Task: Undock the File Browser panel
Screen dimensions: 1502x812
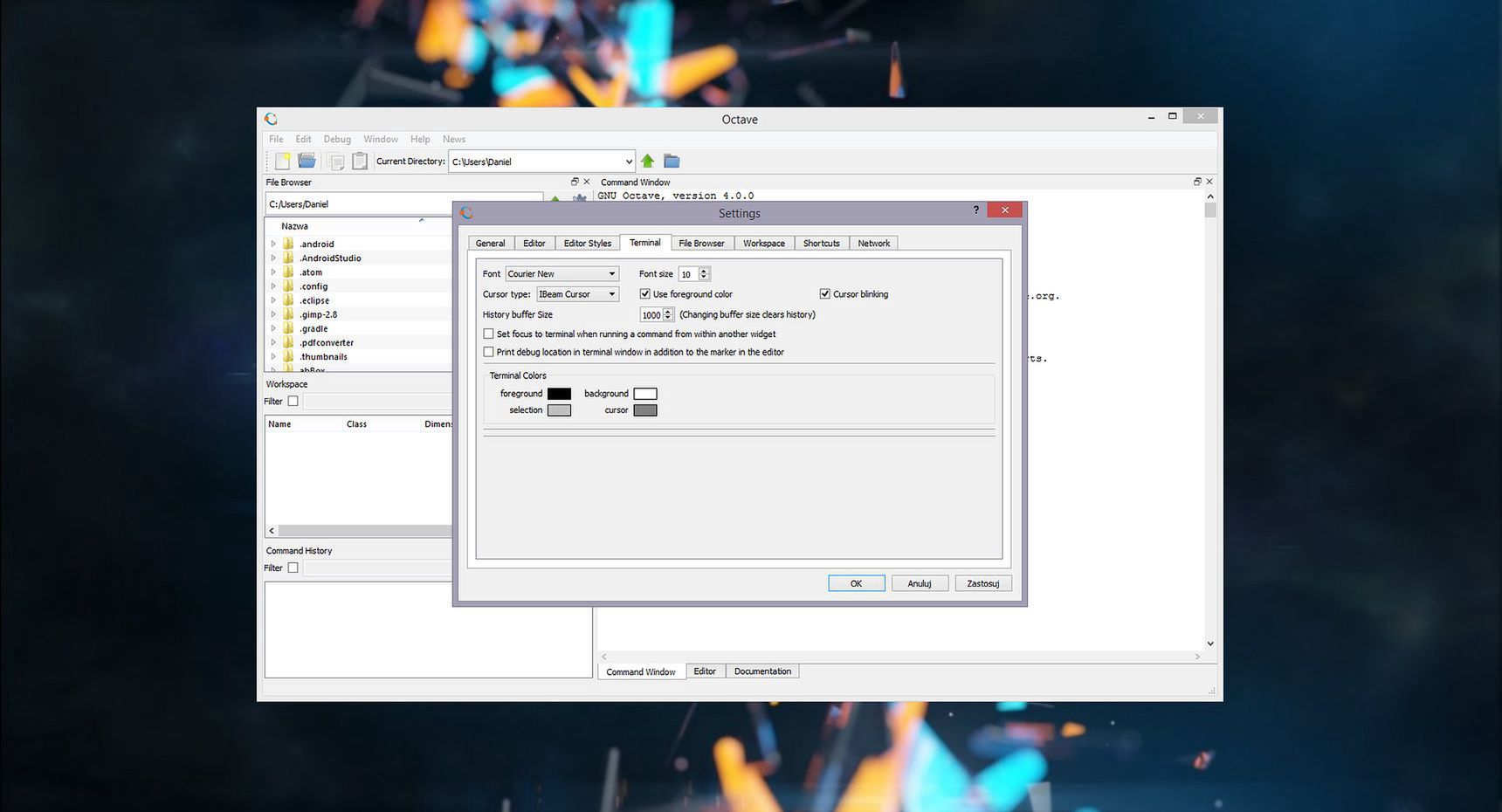Action: (x=575, y=182)
